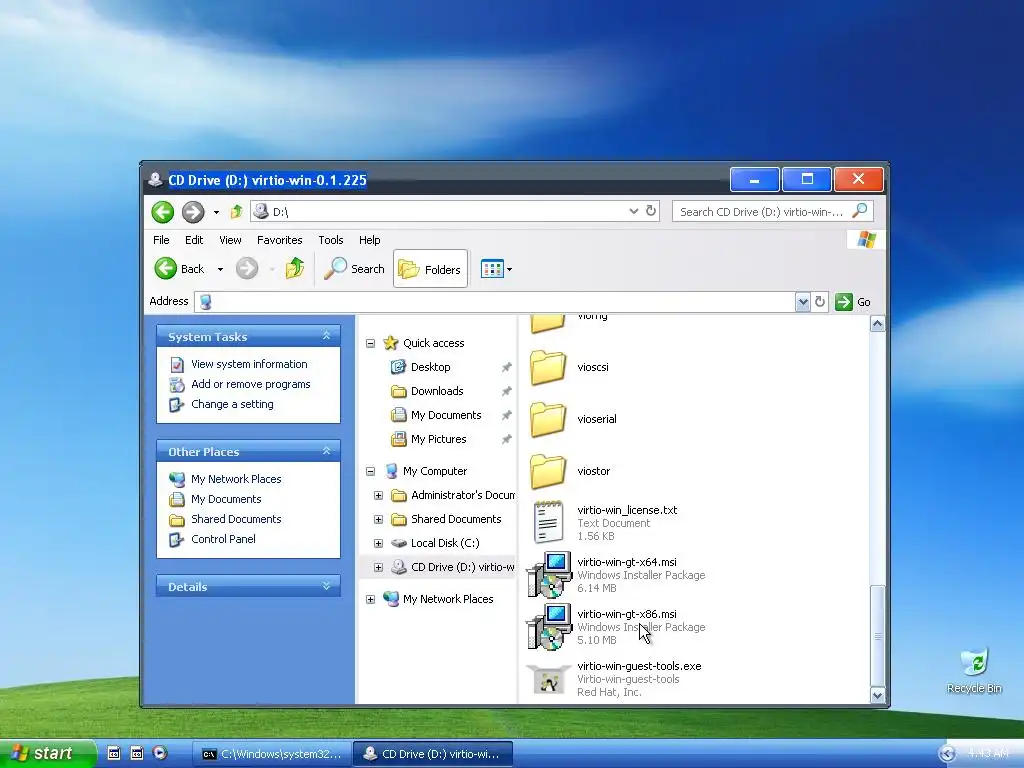Click the file list vertical scrollbar thumb

[x=878, y=636]
